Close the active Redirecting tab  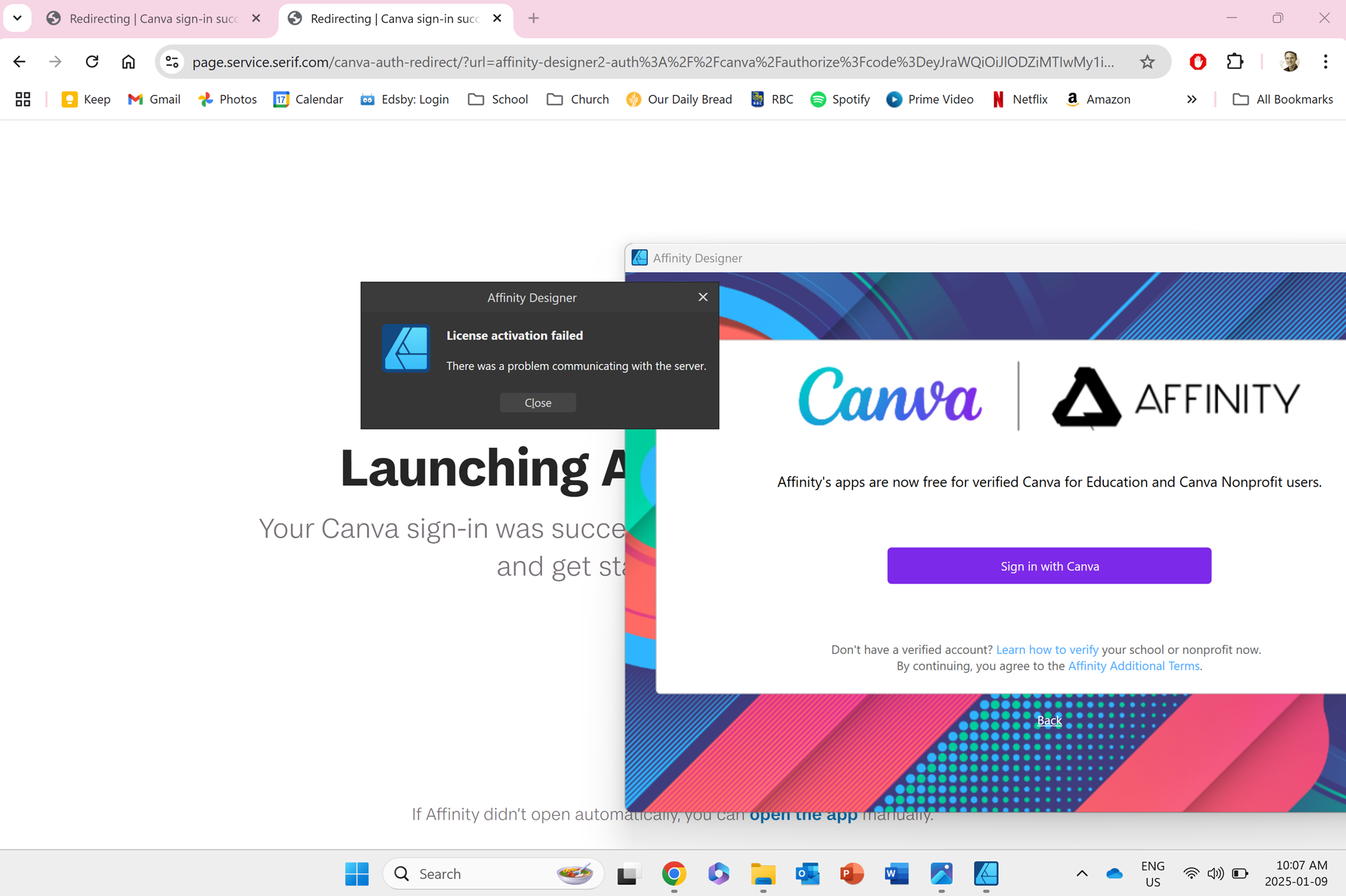497,18
